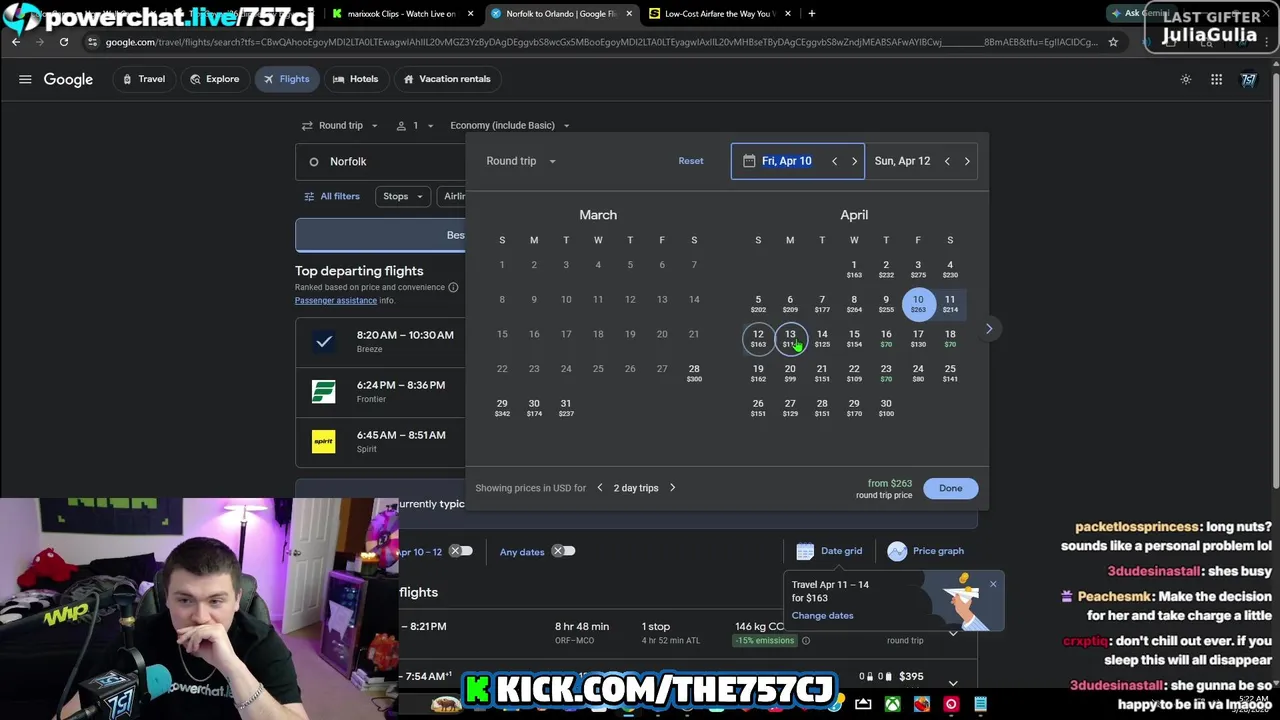This screenshot has height=720, width=1280.
Task: Open the Google main menu hamburger
Action: point(25,79)
